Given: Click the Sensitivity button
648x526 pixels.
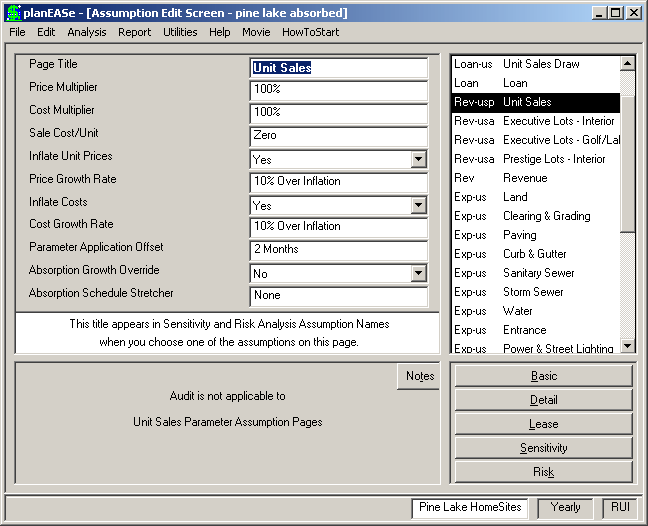Looking at the screenshot, I should [543, 448].
